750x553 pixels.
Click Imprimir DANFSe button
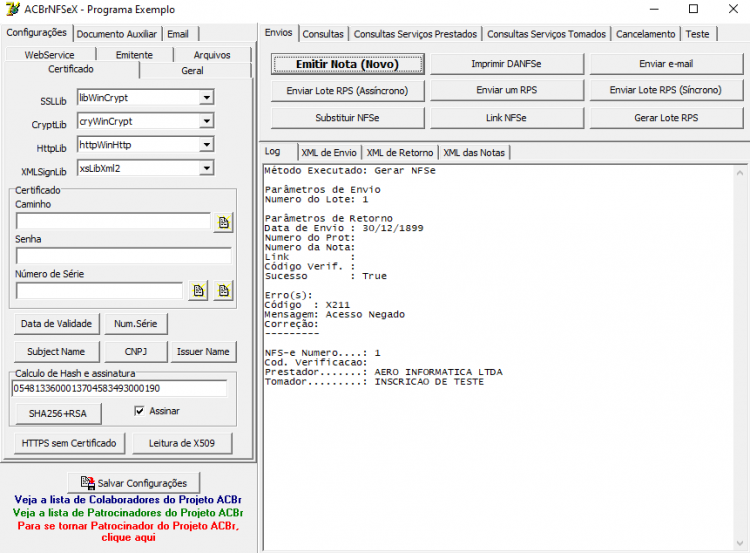pyautogui.click(x=507, y=64)
